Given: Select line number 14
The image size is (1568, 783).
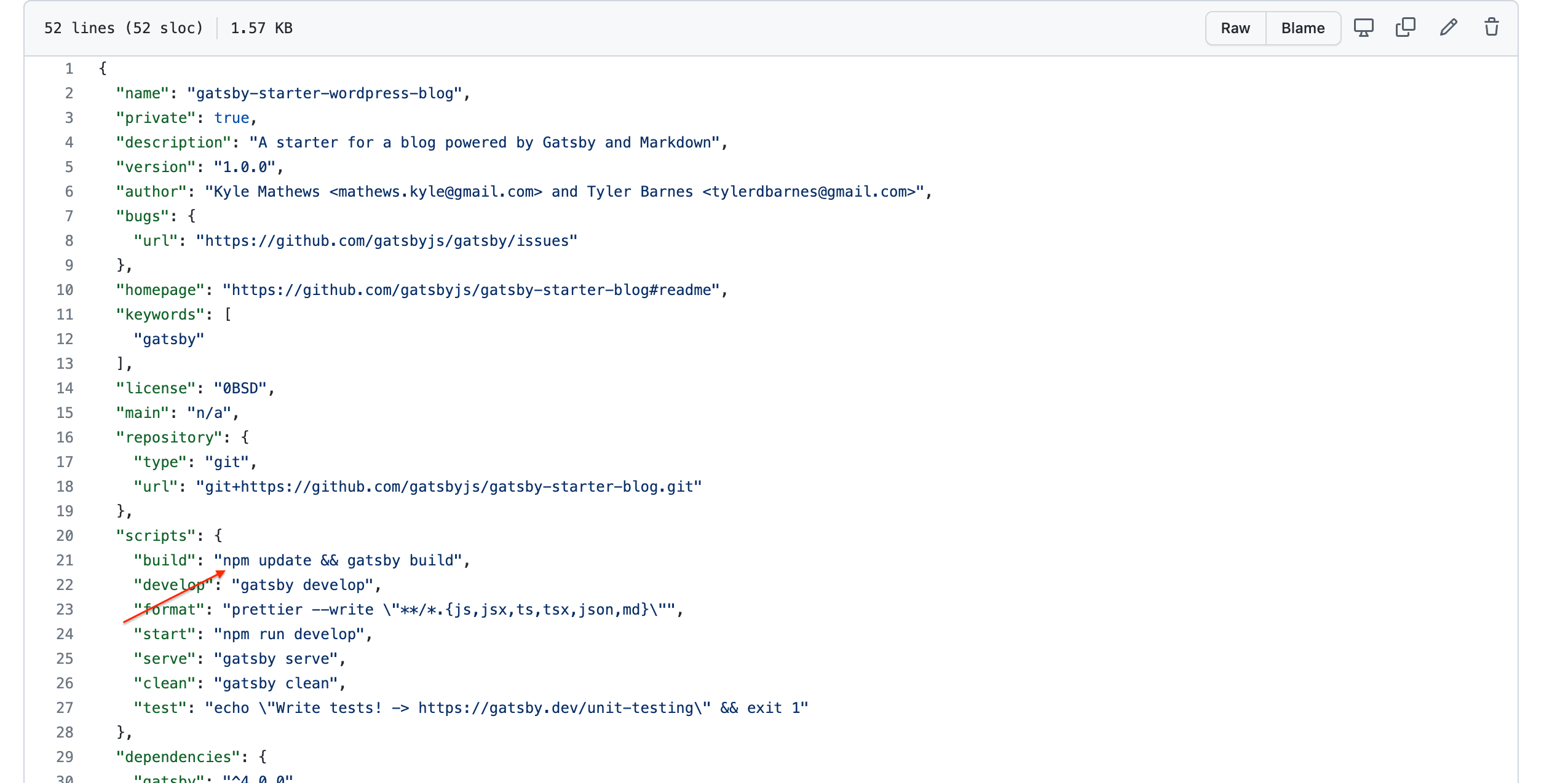Looking at the screenshot, I should click(x=65, y=388).
